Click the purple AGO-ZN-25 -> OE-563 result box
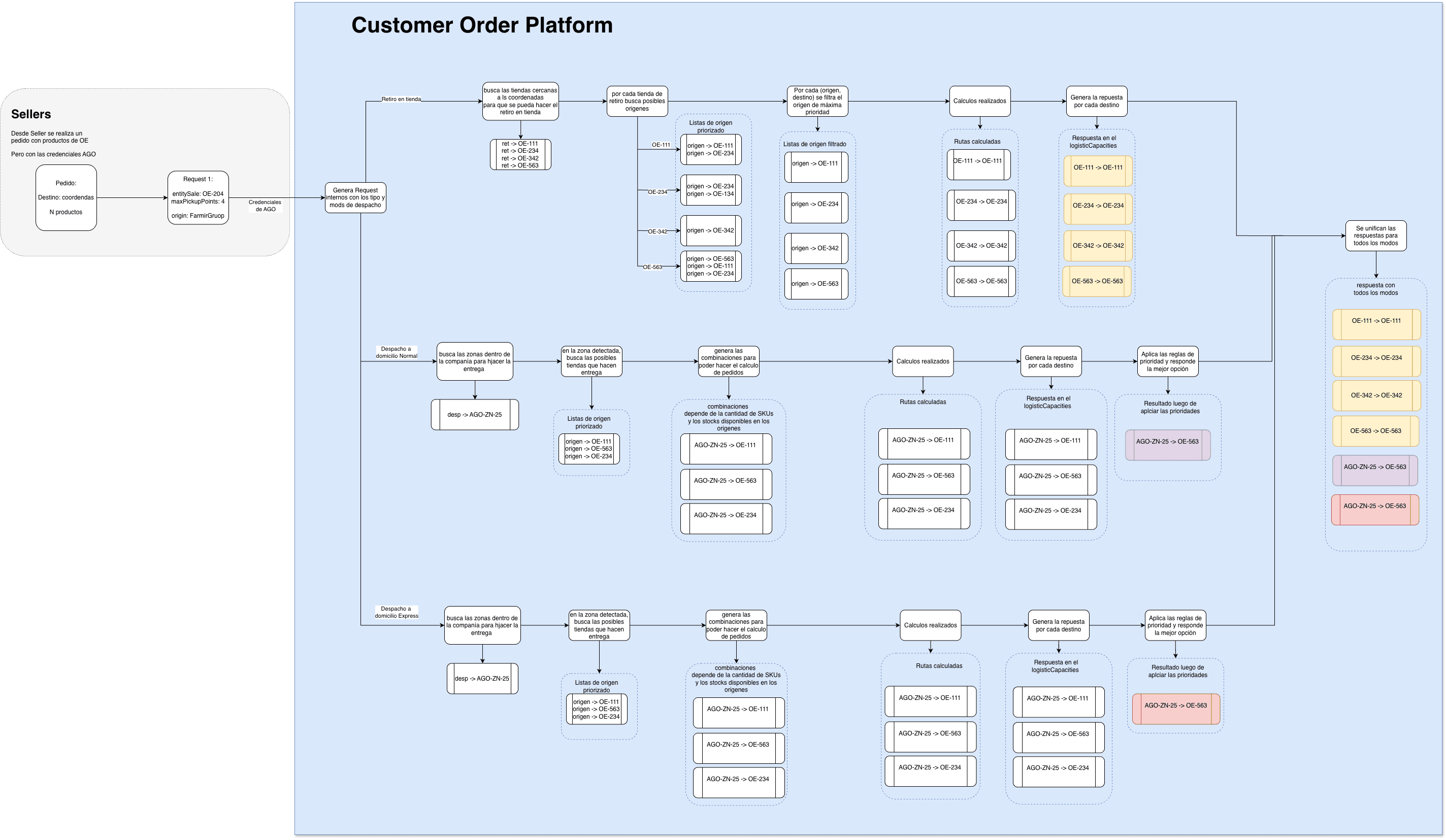This screenshot has height=840, width=1446. point(1167,445)
